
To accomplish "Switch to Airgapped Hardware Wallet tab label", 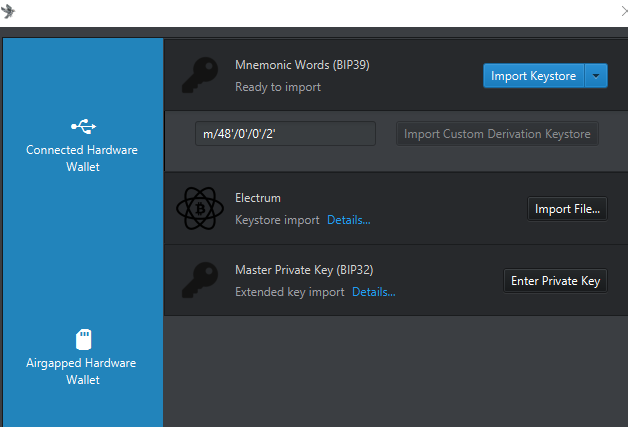I will coord(81,371).
